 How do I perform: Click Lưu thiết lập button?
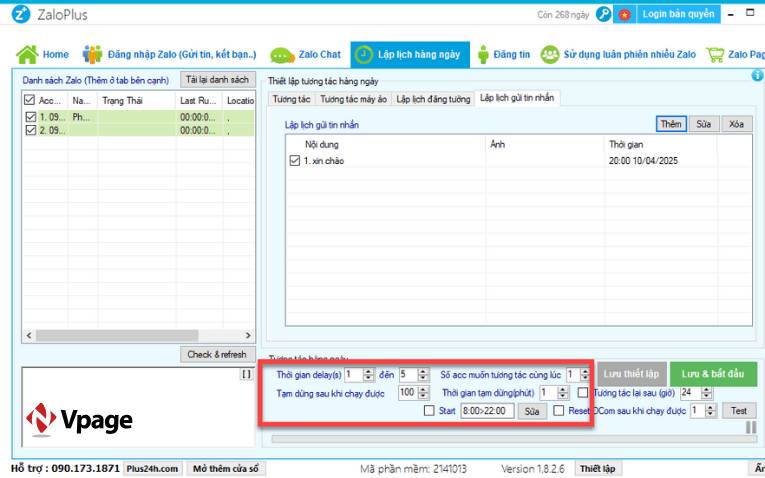(x=631, y=374)
